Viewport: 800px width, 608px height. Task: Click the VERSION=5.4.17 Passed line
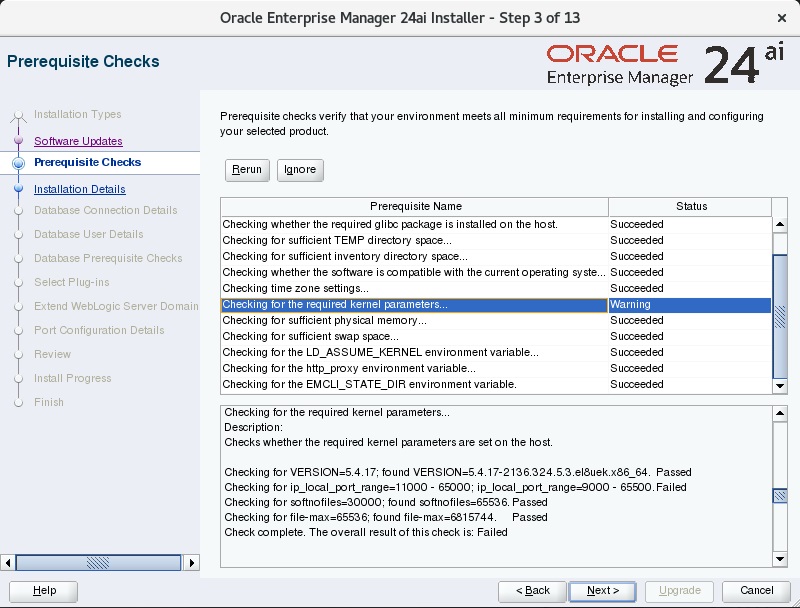click(458, 472)
